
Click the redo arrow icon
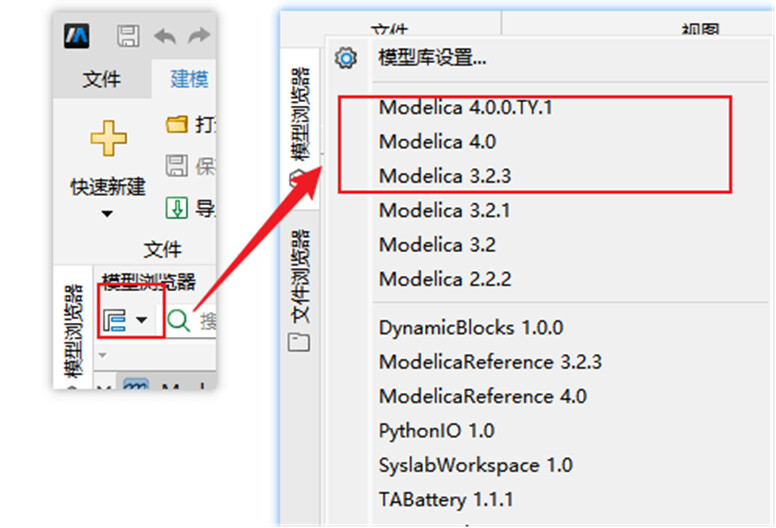point(199,35)
